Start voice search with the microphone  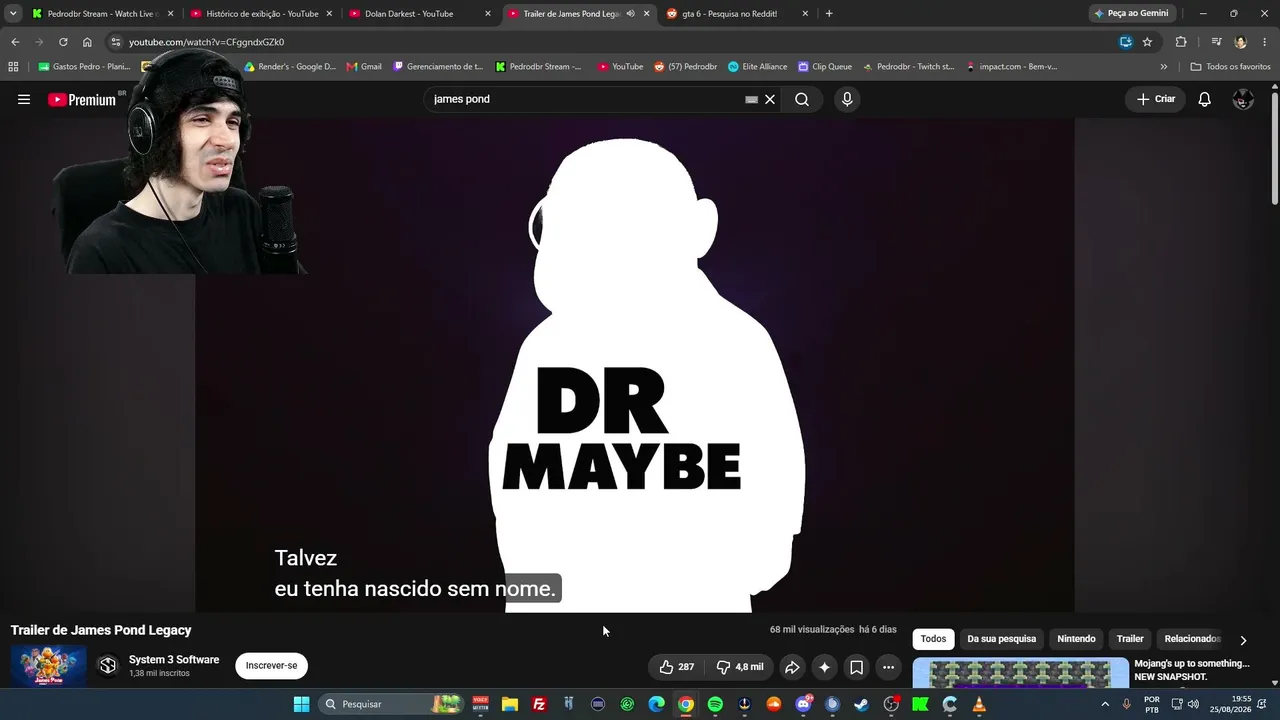(847, 99)
